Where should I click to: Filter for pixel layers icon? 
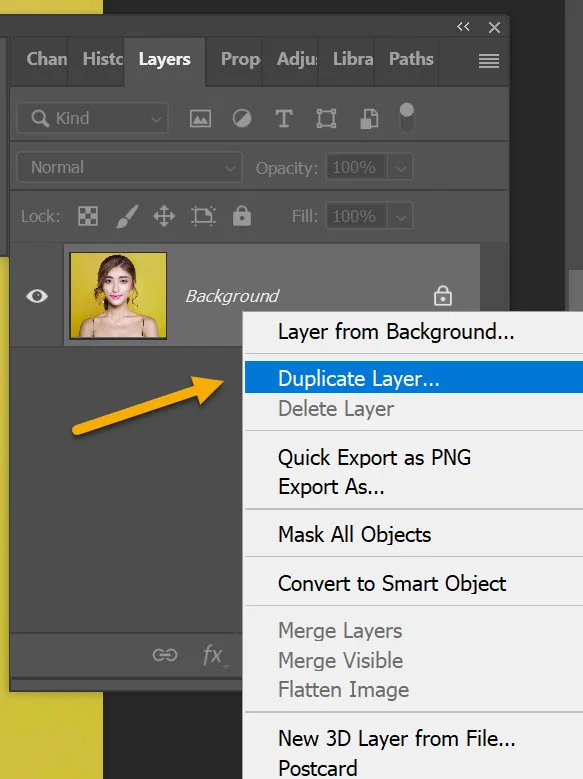[x=200, y=119]
